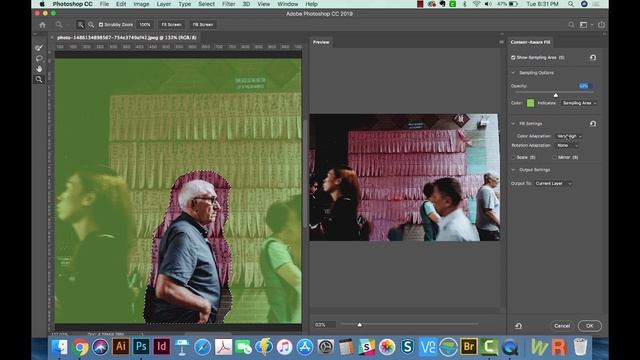Select the photo jpeg document tab
Screen dimensions: 640x360
point(127,38)
